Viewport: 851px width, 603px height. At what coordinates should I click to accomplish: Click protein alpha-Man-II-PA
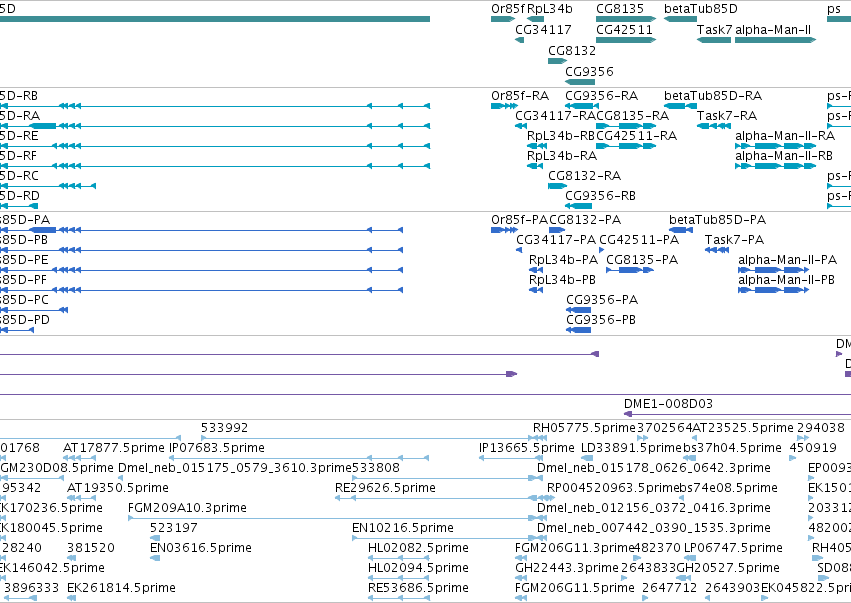click(788, 260)
